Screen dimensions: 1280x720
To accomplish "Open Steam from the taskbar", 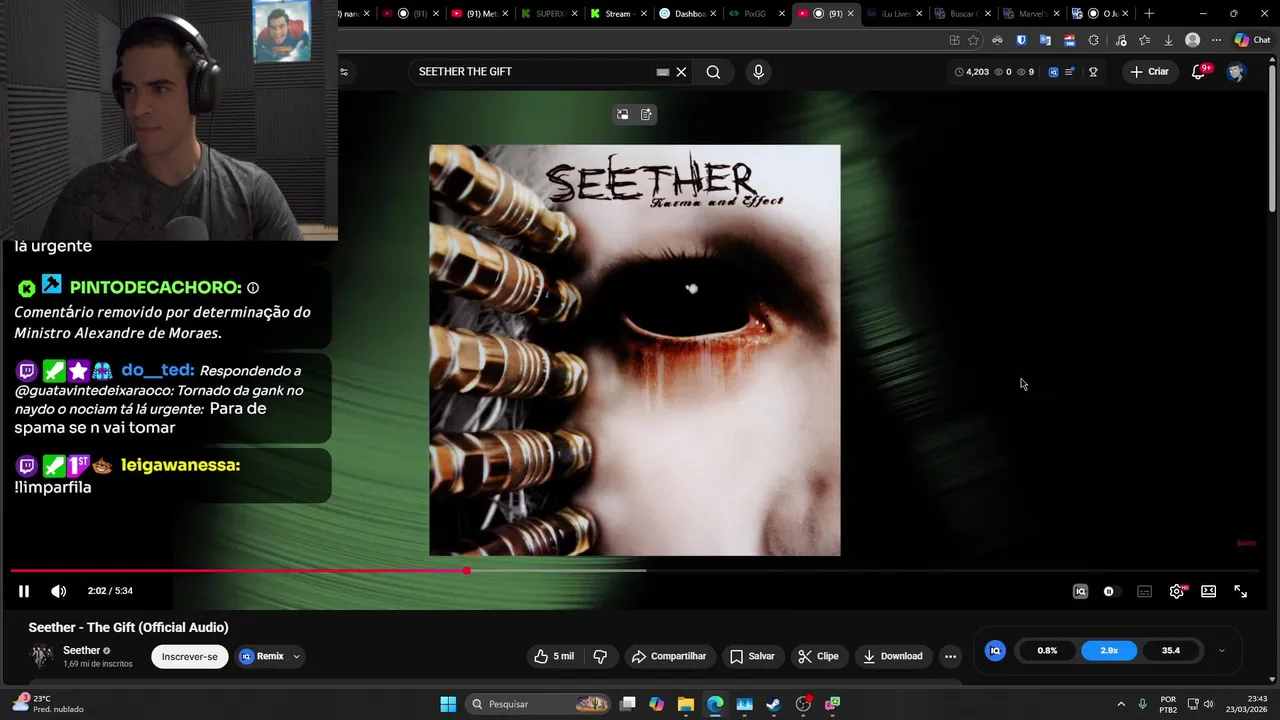I will pos(773,704).
